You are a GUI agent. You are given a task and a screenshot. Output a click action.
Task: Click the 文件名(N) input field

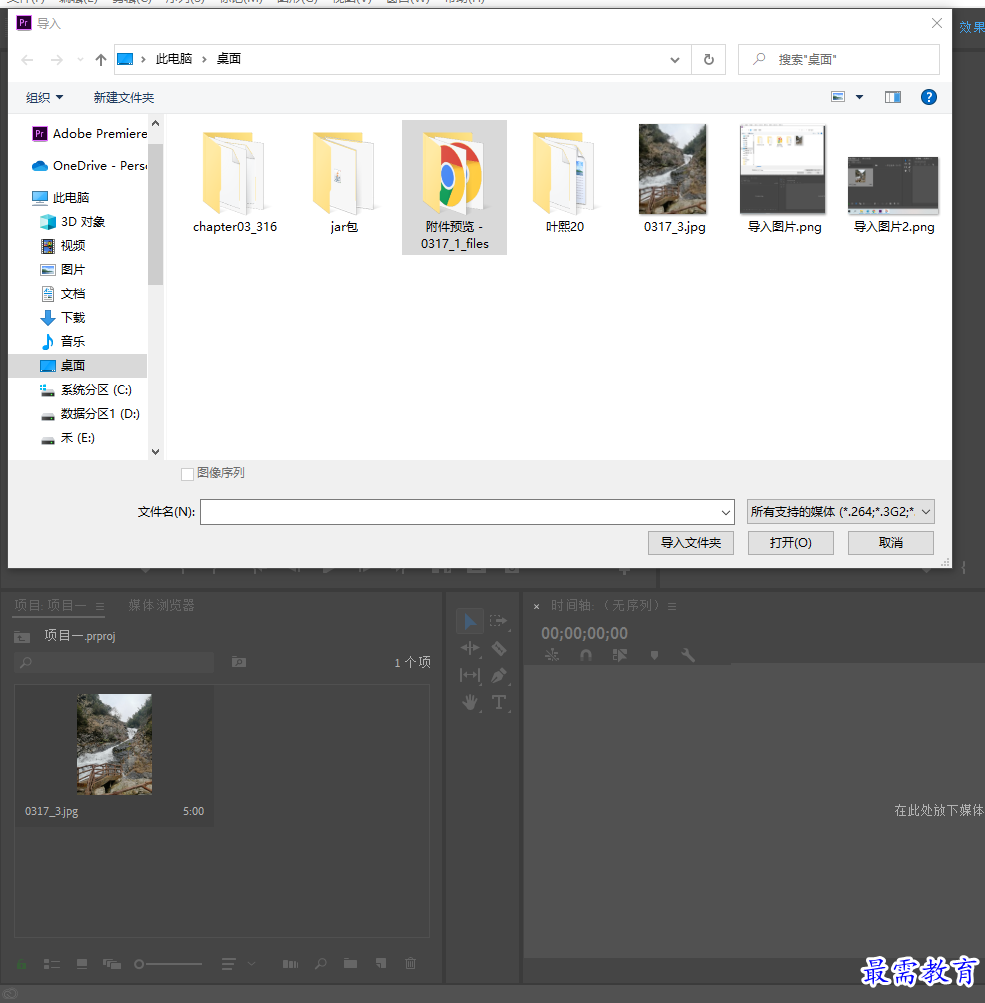click(x=467, y=512)
